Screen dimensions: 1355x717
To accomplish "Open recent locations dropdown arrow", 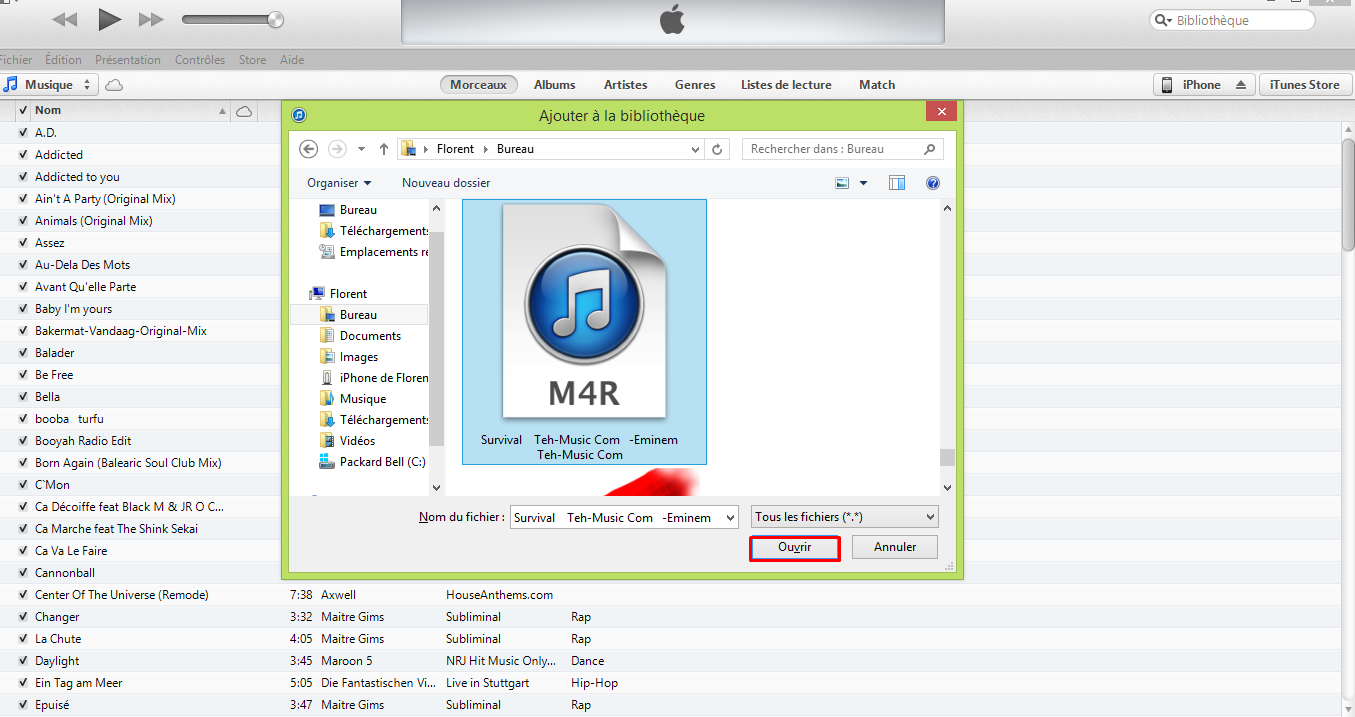I will click(x=362, y=149).
